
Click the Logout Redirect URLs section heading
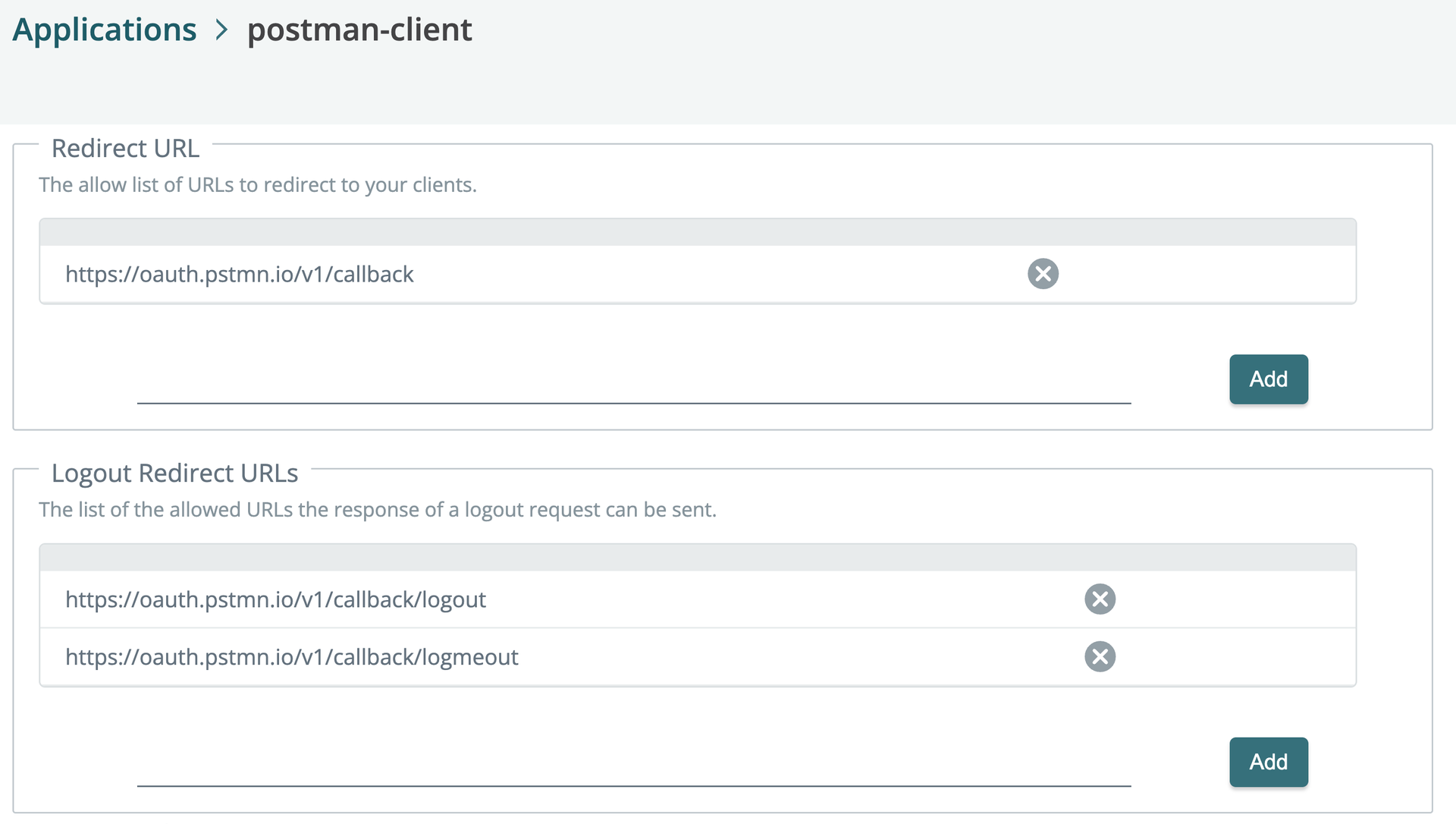point(174,473)
